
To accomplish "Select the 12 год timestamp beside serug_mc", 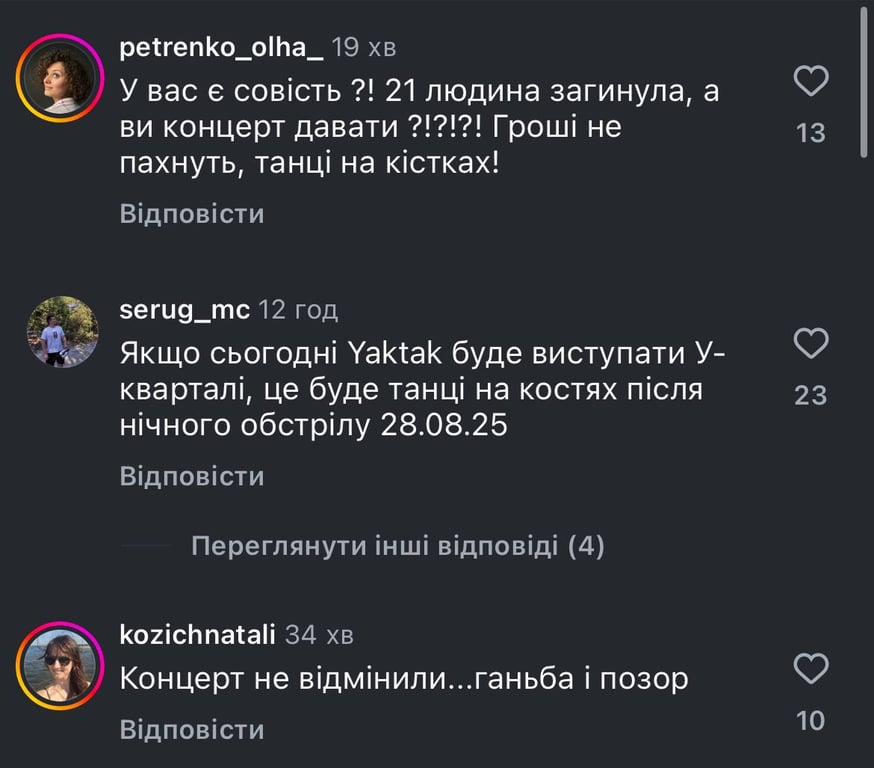I will tap(298, 310).
